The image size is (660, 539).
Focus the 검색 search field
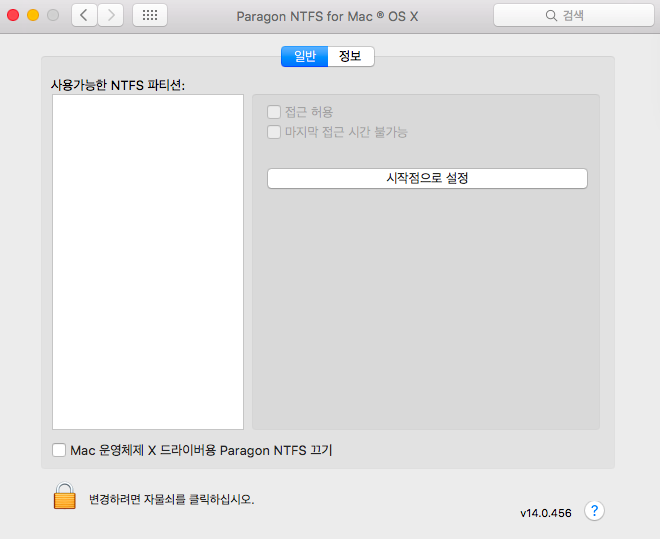(x=574, y=16)
